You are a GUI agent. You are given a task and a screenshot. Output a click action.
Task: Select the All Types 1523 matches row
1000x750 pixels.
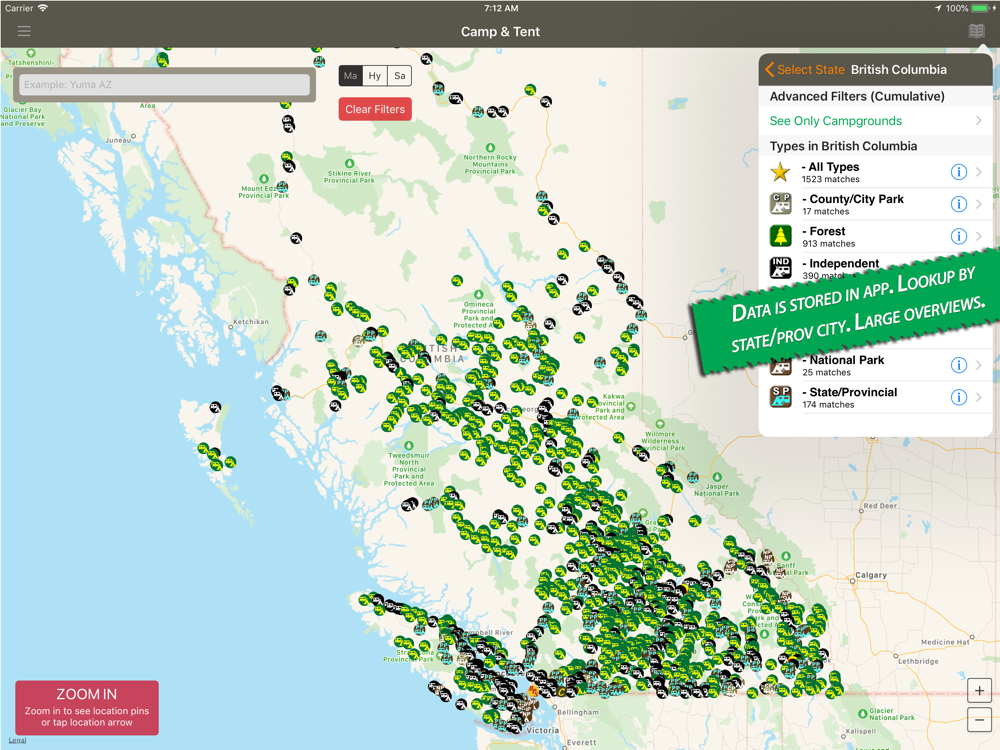(x=875, y=172)
